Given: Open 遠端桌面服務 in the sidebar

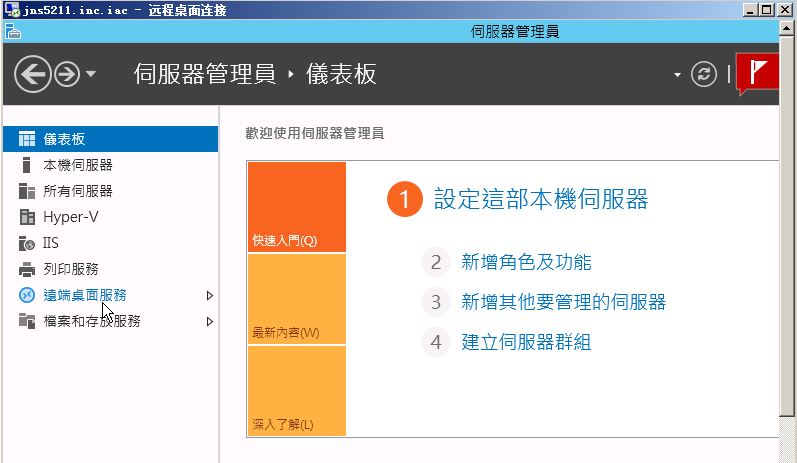Looking at the screenshot, I should pyautogui.click(x=111, y=295).
